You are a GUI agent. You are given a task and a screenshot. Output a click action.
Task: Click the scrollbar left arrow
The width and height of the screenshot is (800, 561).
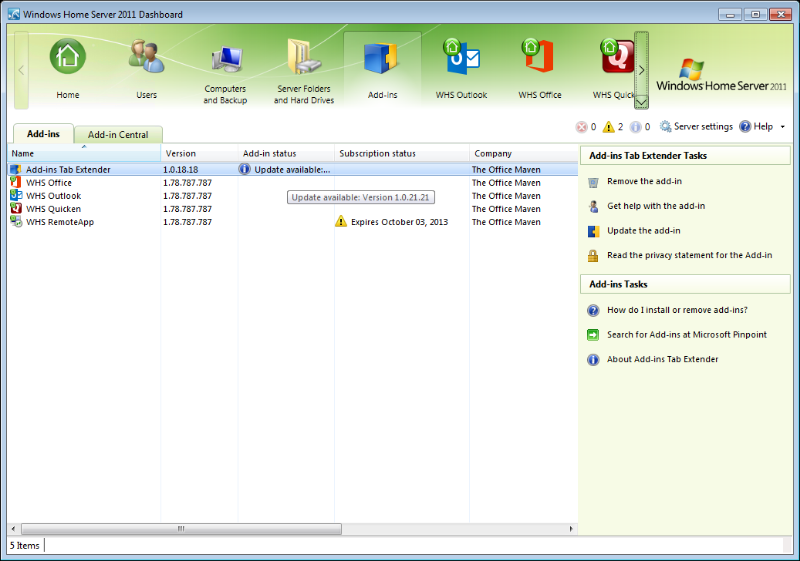[x=14, y=529]
